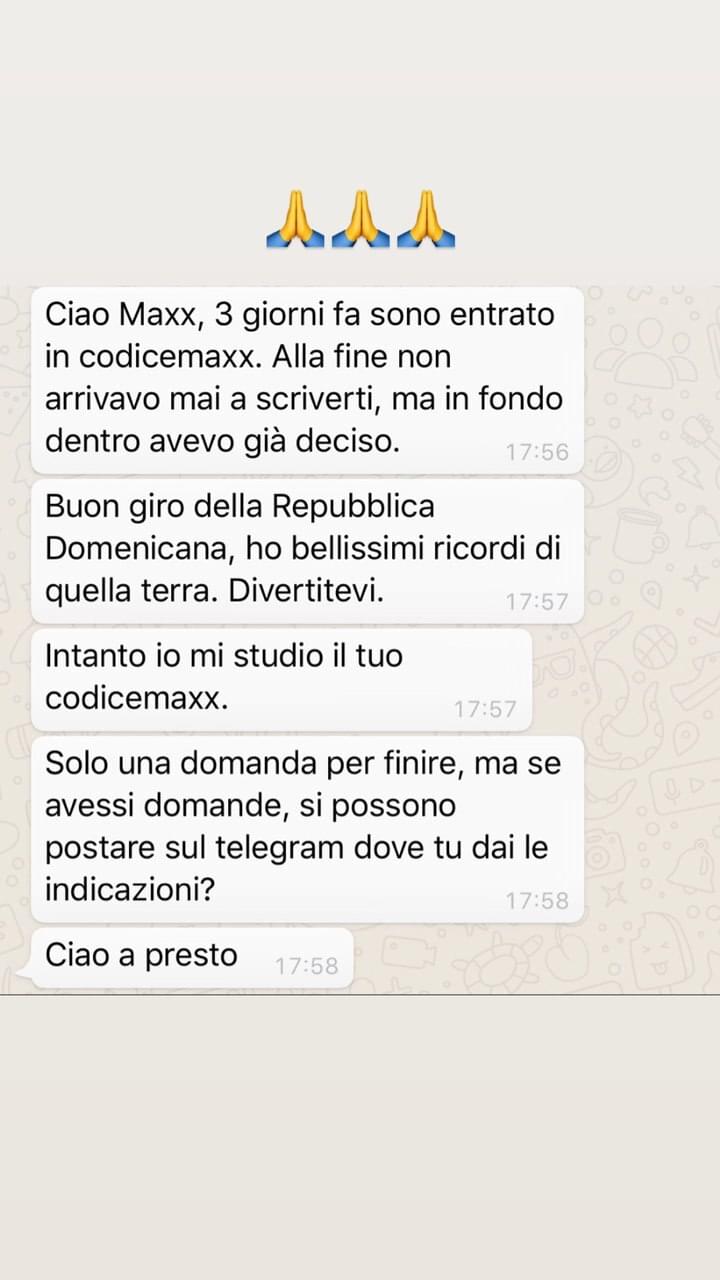The width and height of the screenshot is (720, 1280).
Task: Click the 17:56 timestamp
Action: pos(537,453)
